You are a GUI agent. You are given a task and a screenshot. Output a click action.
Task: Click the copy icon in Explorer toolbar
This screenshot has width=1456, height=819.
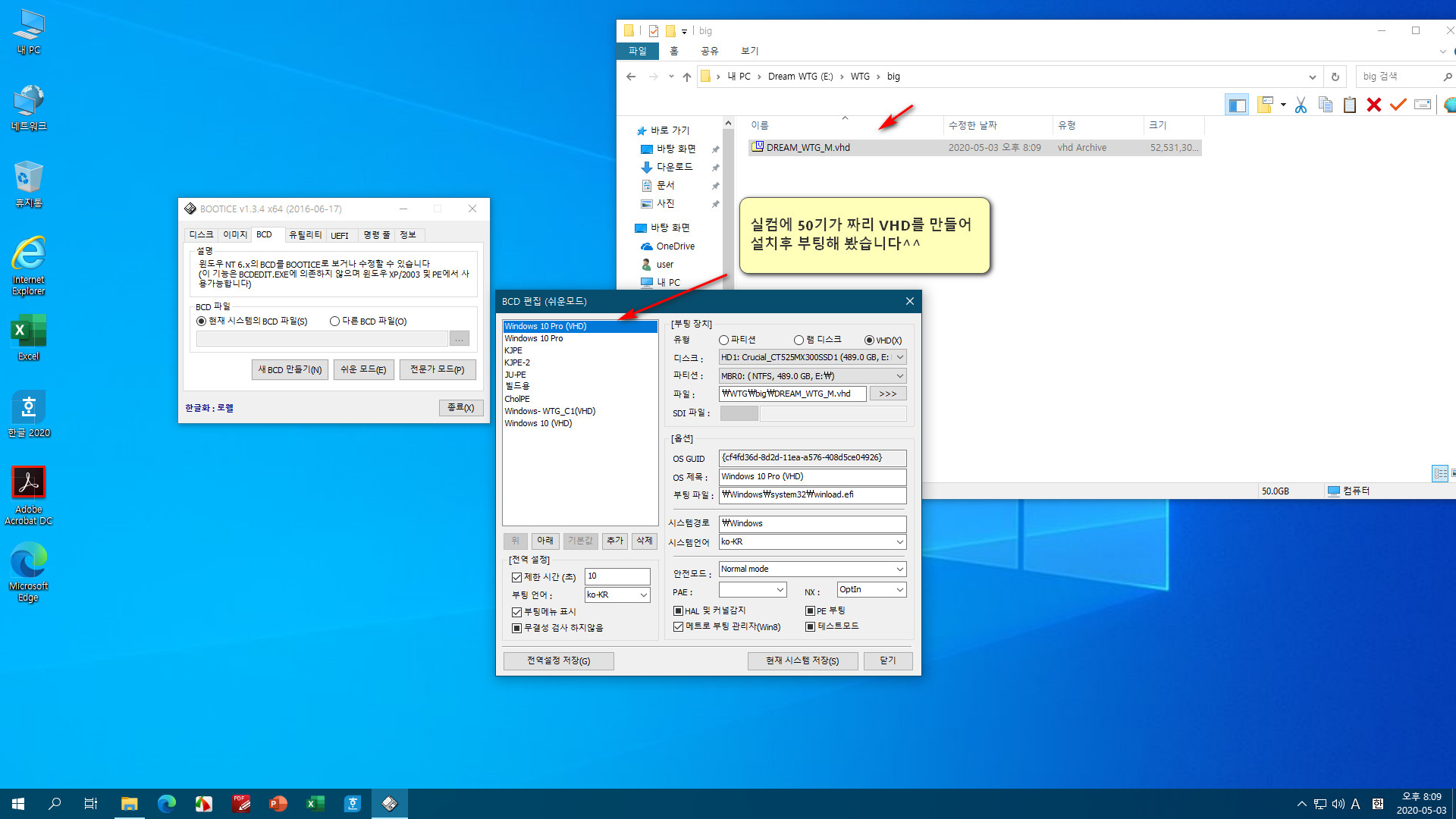click(1326, 105)
